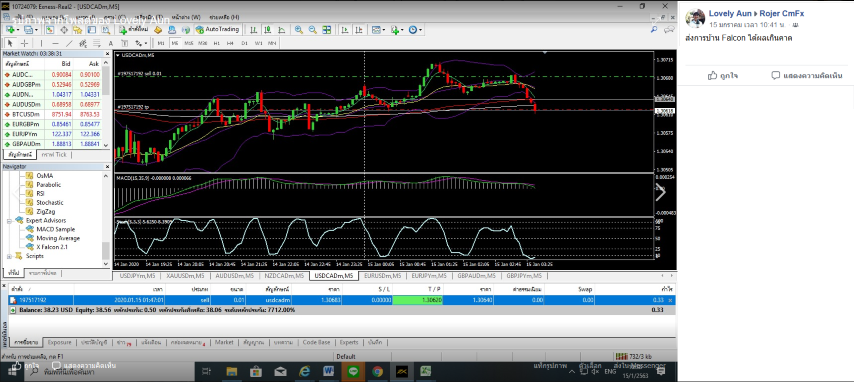
Task: Select the Crosshair tool
Action: 25,43
